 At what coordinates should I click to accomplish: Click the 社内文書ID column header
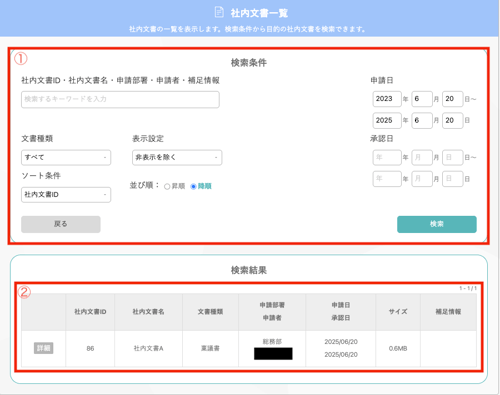90,312
